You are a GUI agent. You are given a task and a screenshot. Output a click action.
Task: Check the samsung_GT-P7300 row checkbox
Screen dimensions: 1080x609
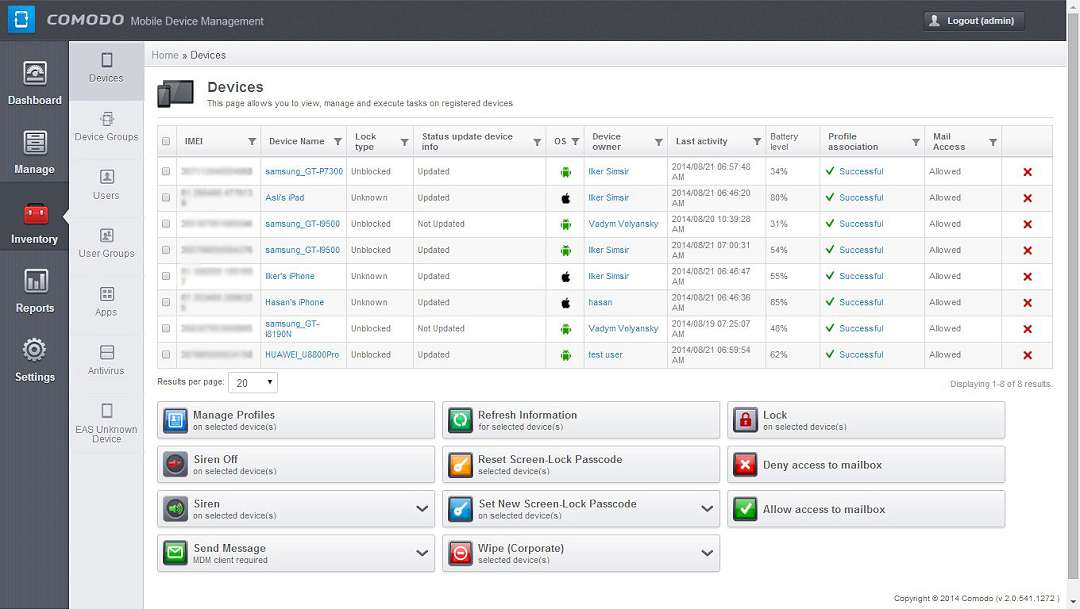click(166, 171)
